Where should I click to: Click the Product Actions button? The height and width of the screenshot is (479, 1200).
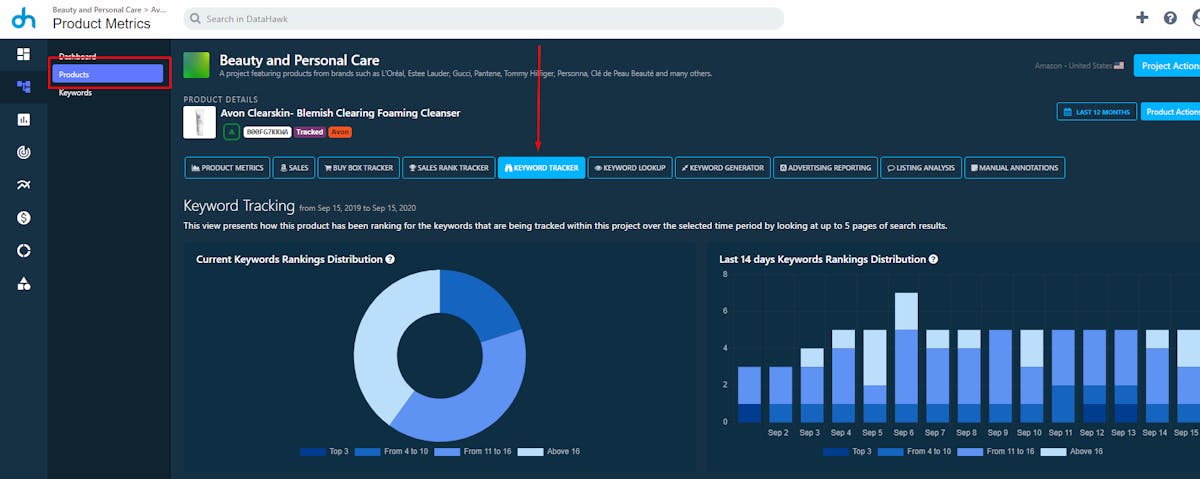(x=1170, y=112)
